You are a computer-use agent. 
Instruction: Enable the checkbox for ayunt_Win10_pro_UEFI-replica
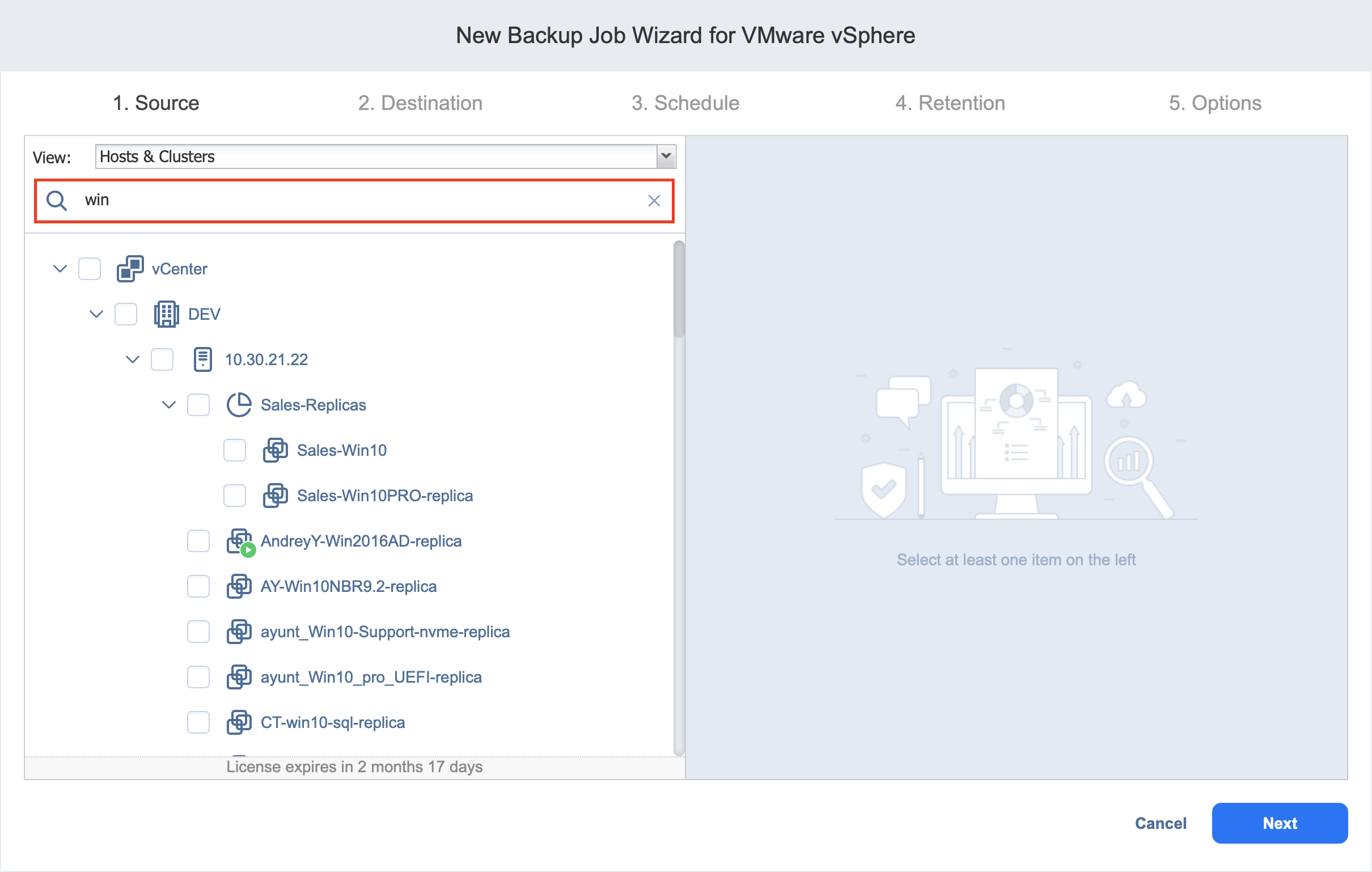pos(198,677)
